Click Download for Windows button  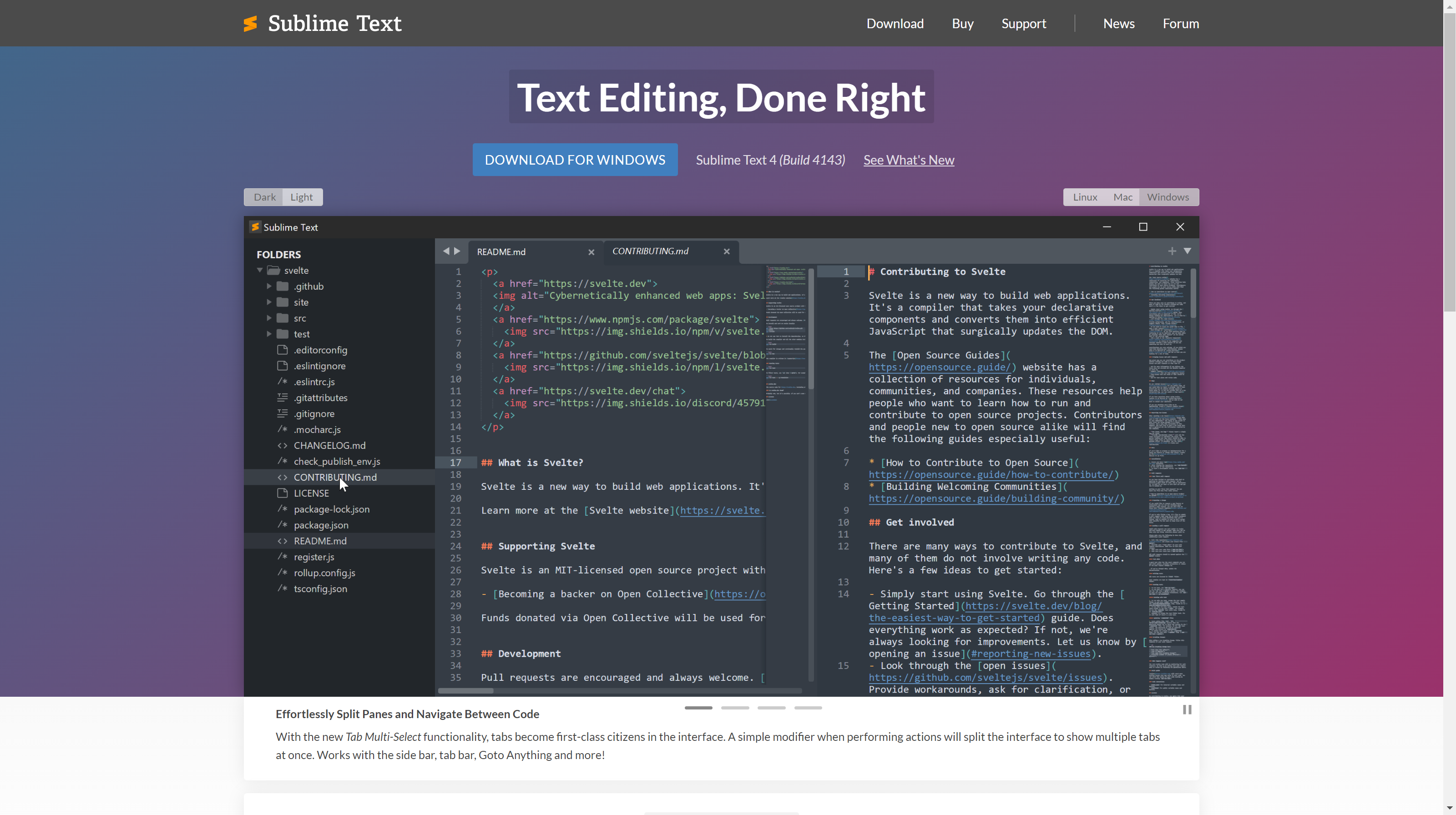[575, 160]
